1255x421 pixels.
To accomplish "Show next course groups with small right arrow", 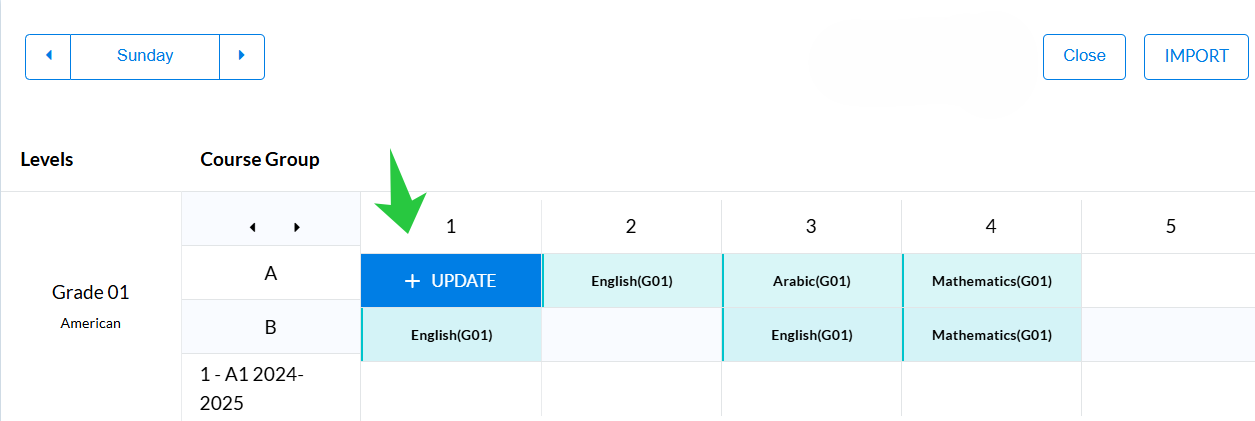I will point(297,227).
